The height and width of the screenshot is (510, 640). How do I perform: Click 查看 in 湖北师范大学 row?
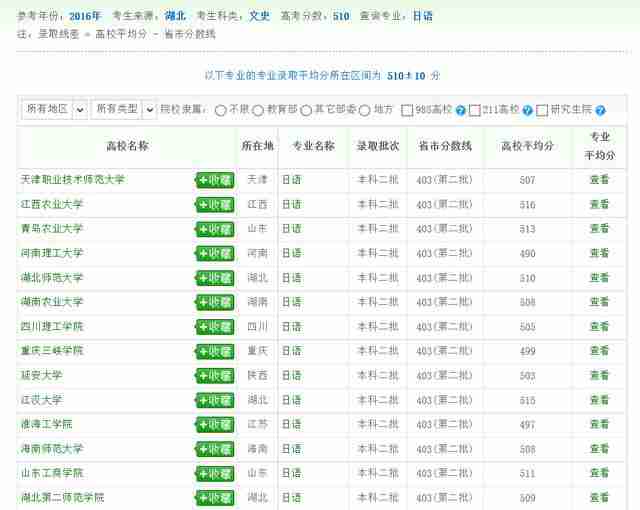click(x=599, y=278)
